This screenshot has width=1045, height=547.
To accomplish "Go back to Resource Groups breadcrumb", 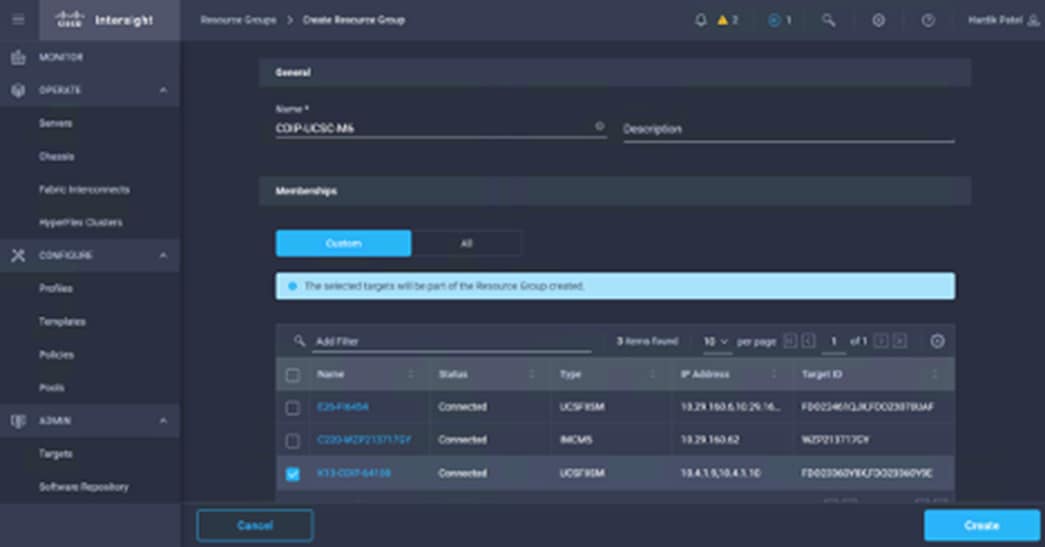I will click(238, 20).
